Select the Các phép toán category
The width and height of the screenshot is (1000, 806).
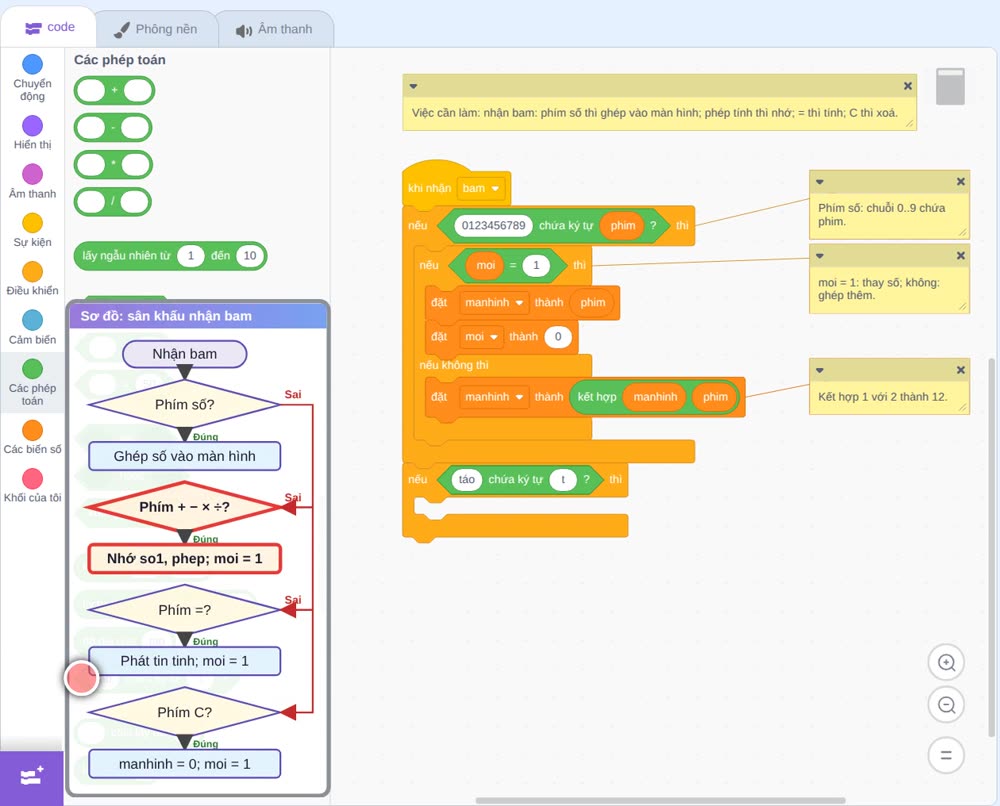pyautogui.click(x=32, y=382)
